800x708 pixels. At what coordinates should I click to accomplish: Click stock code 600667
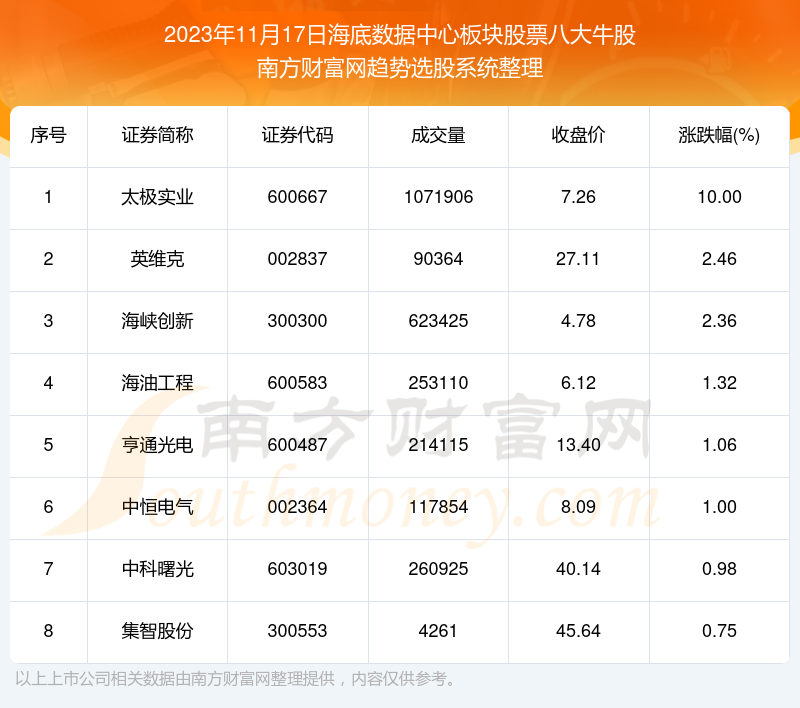click(297, 197)
